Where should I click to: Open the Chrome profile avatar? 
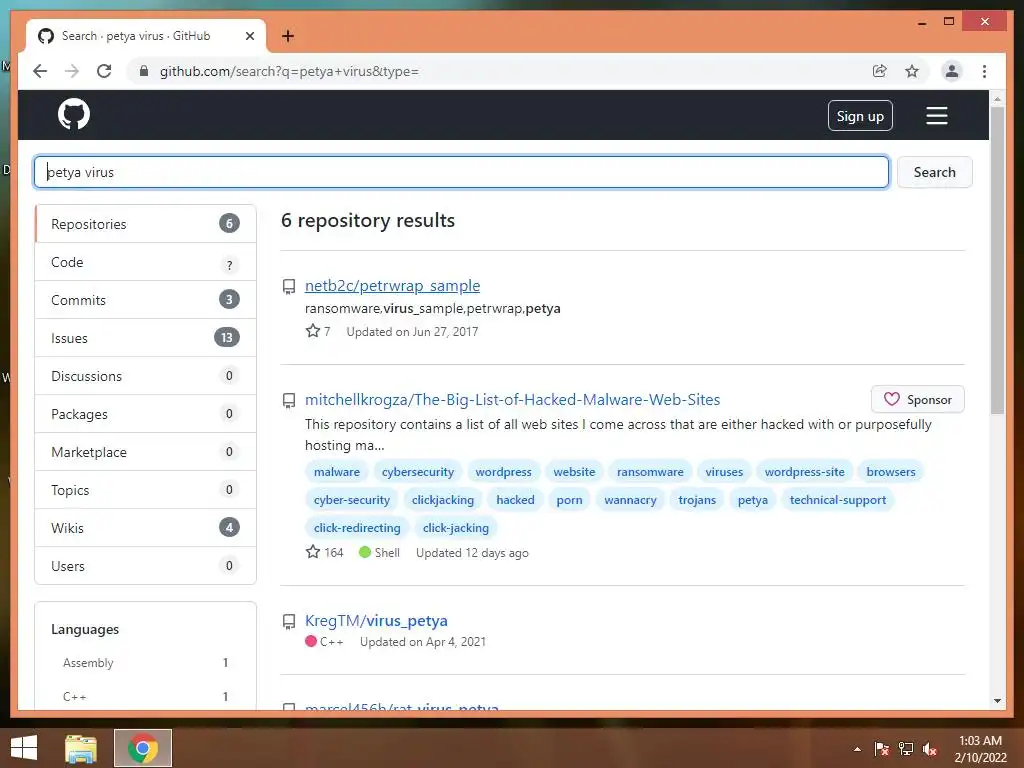[952, 71]
